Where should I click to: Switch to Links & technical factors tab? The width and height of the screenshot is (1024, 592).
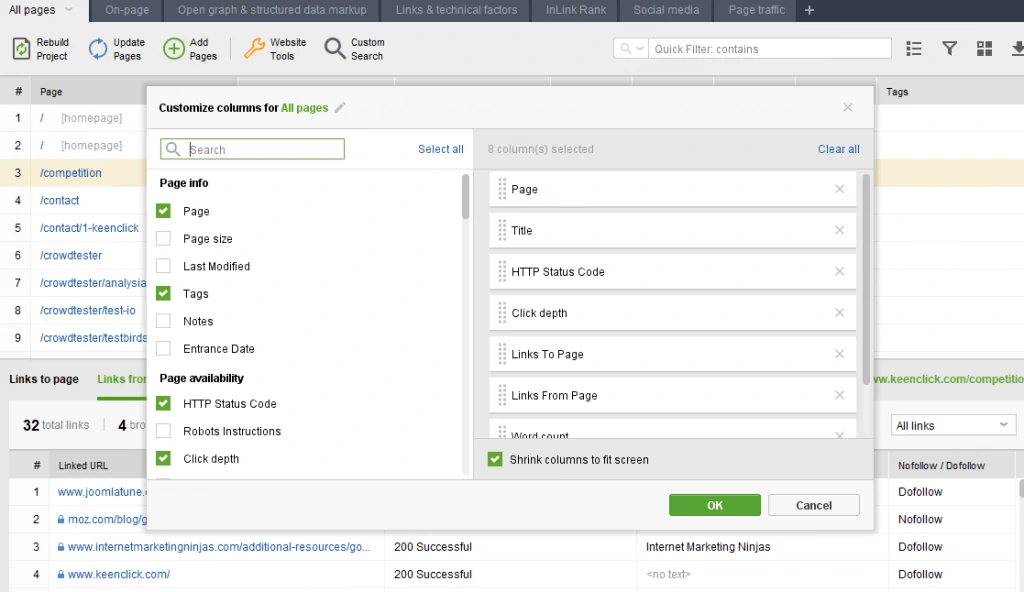click(456, 10)
